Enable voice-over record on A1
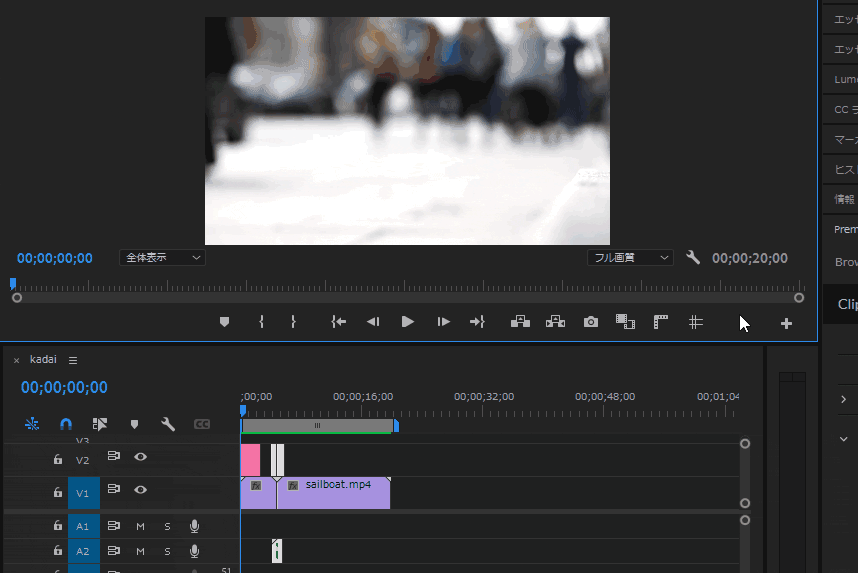 [194, 526]
